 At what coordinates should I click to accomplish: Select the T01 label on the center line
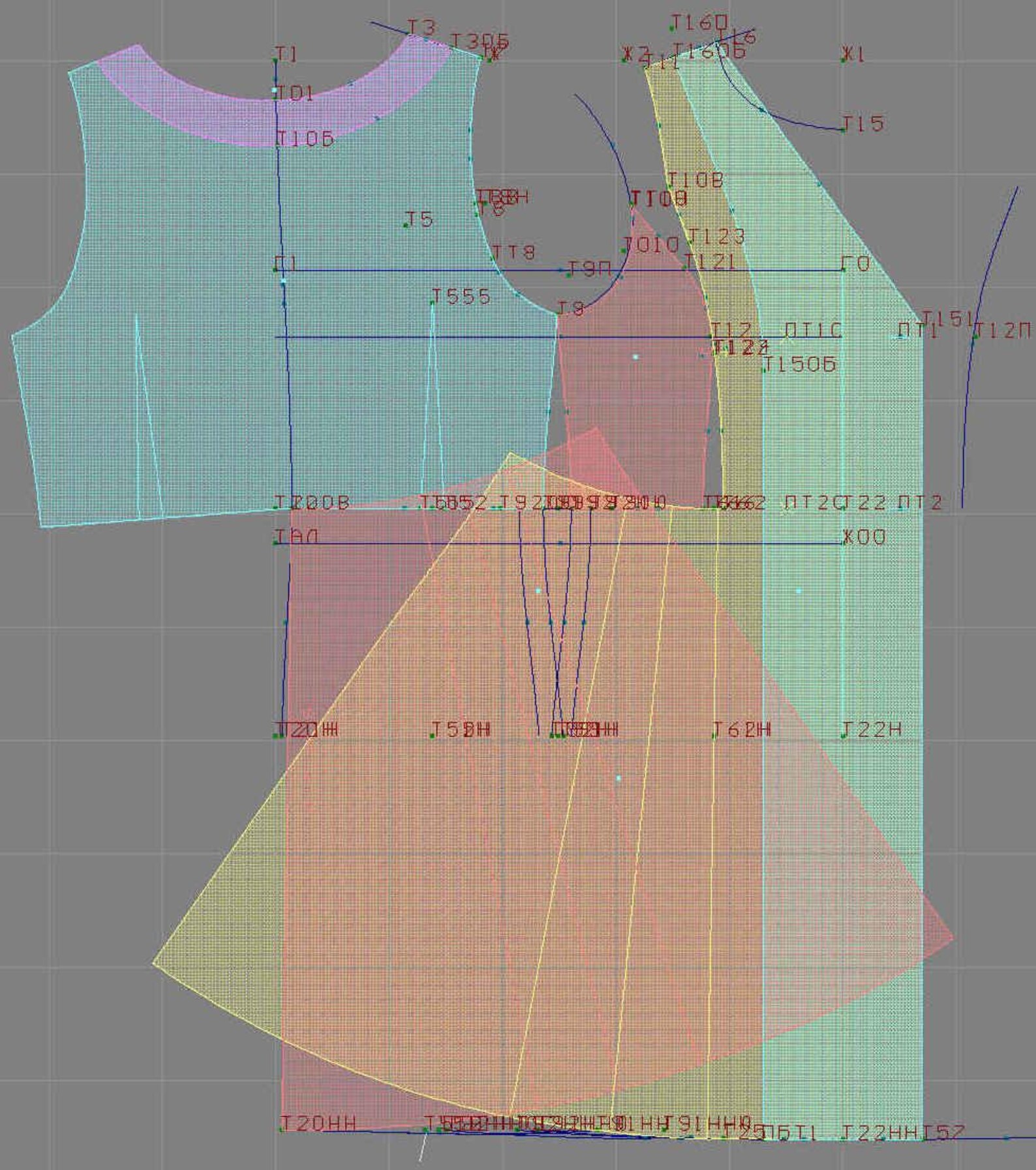point(294,94)
